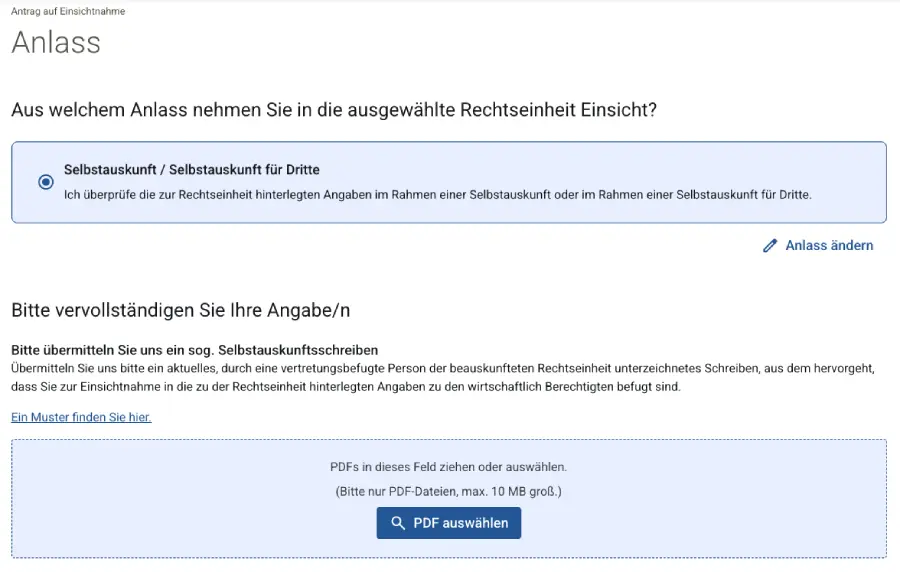Click the text 'PDFs in dieses Feld ziehen oder auswählen.'

[448, 467]
